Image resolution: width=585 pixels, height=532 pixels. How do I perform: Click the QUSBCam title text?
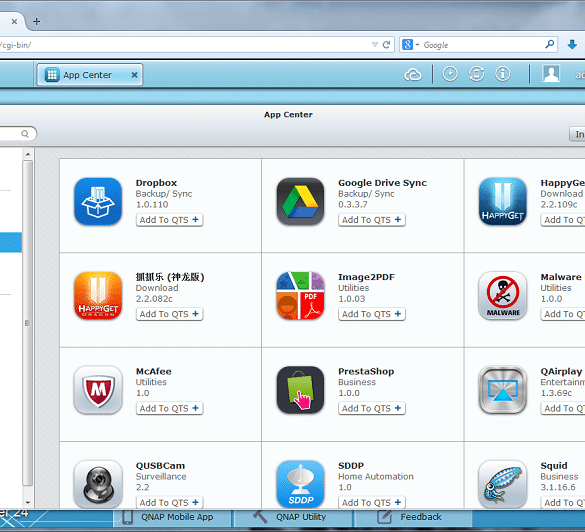click(160, 466)
